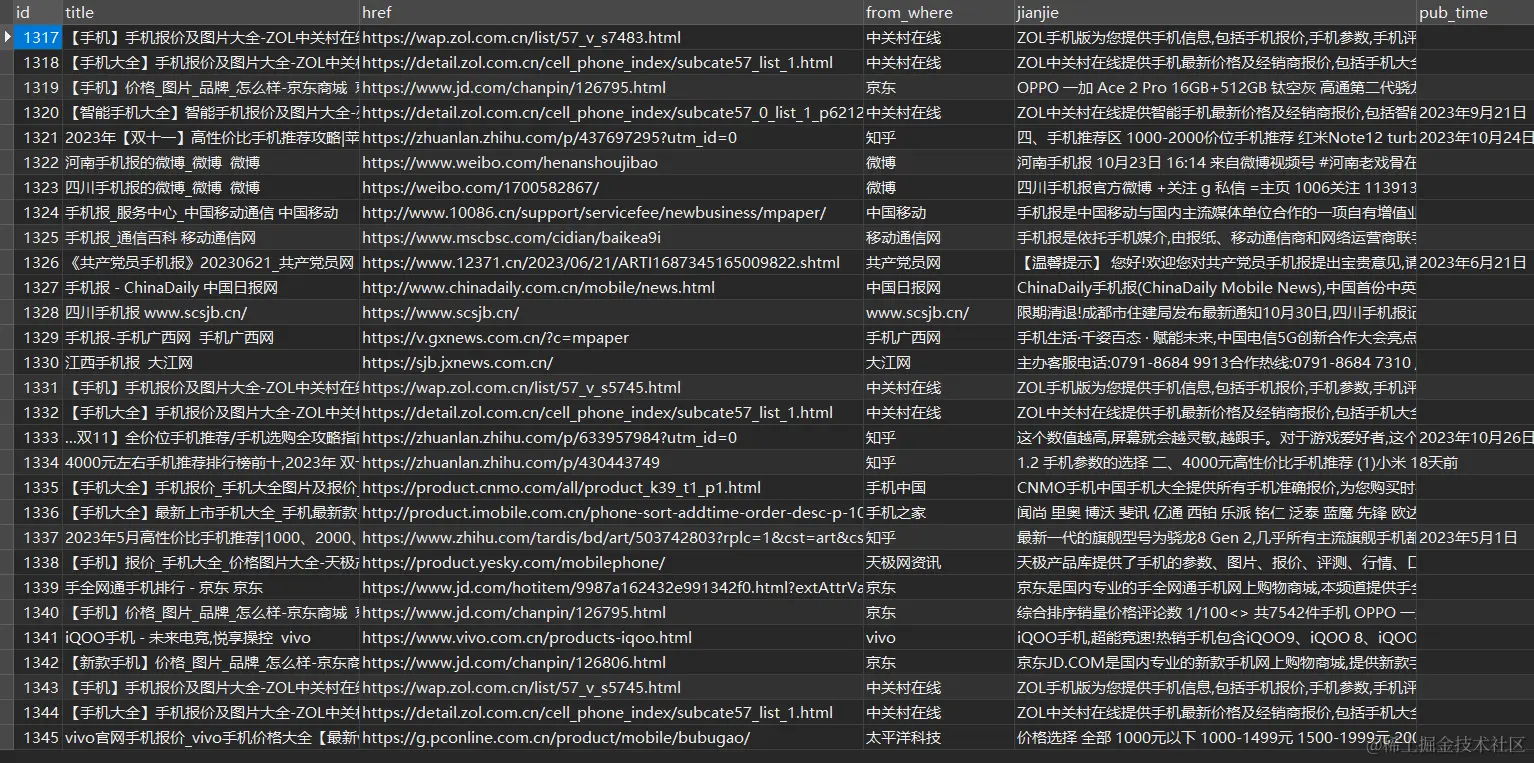
Task: Click title '手全网通手机排行 - 京东 京东'
Action: [x=164, y=588]
